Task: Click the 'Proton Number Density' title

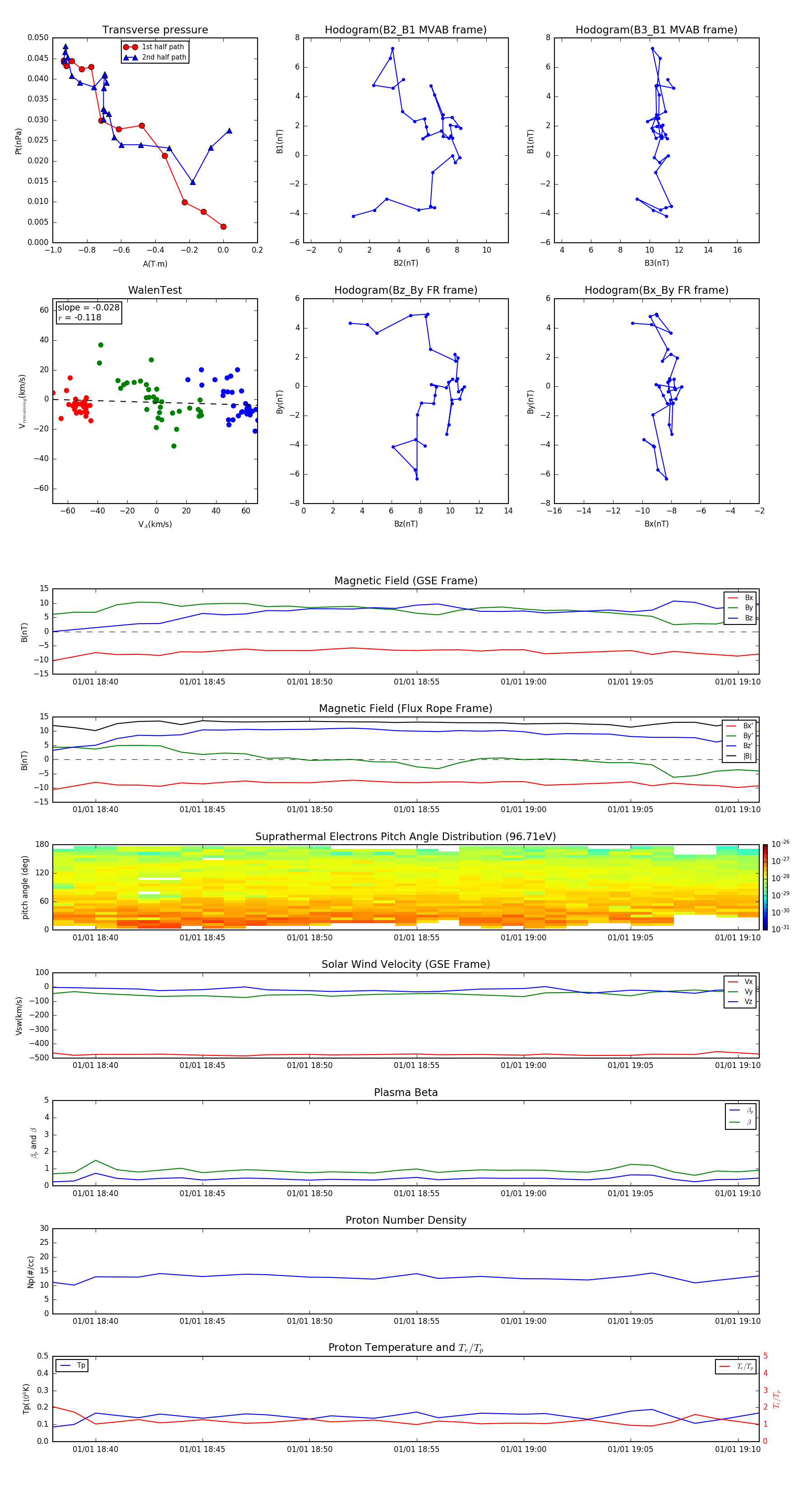Action: pos(406,1220)
